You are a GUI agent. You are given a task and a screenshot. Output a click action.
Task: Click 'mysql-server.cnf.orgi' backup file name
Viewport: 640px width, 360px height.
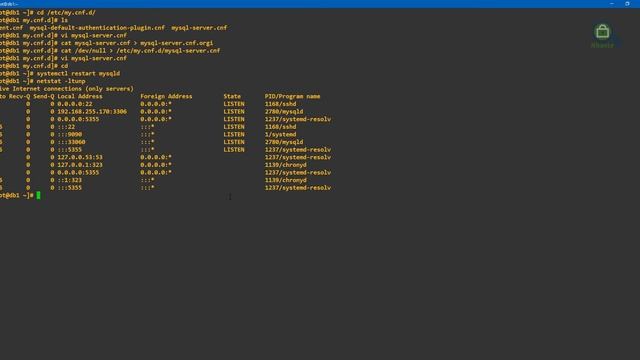coord(177,43)
